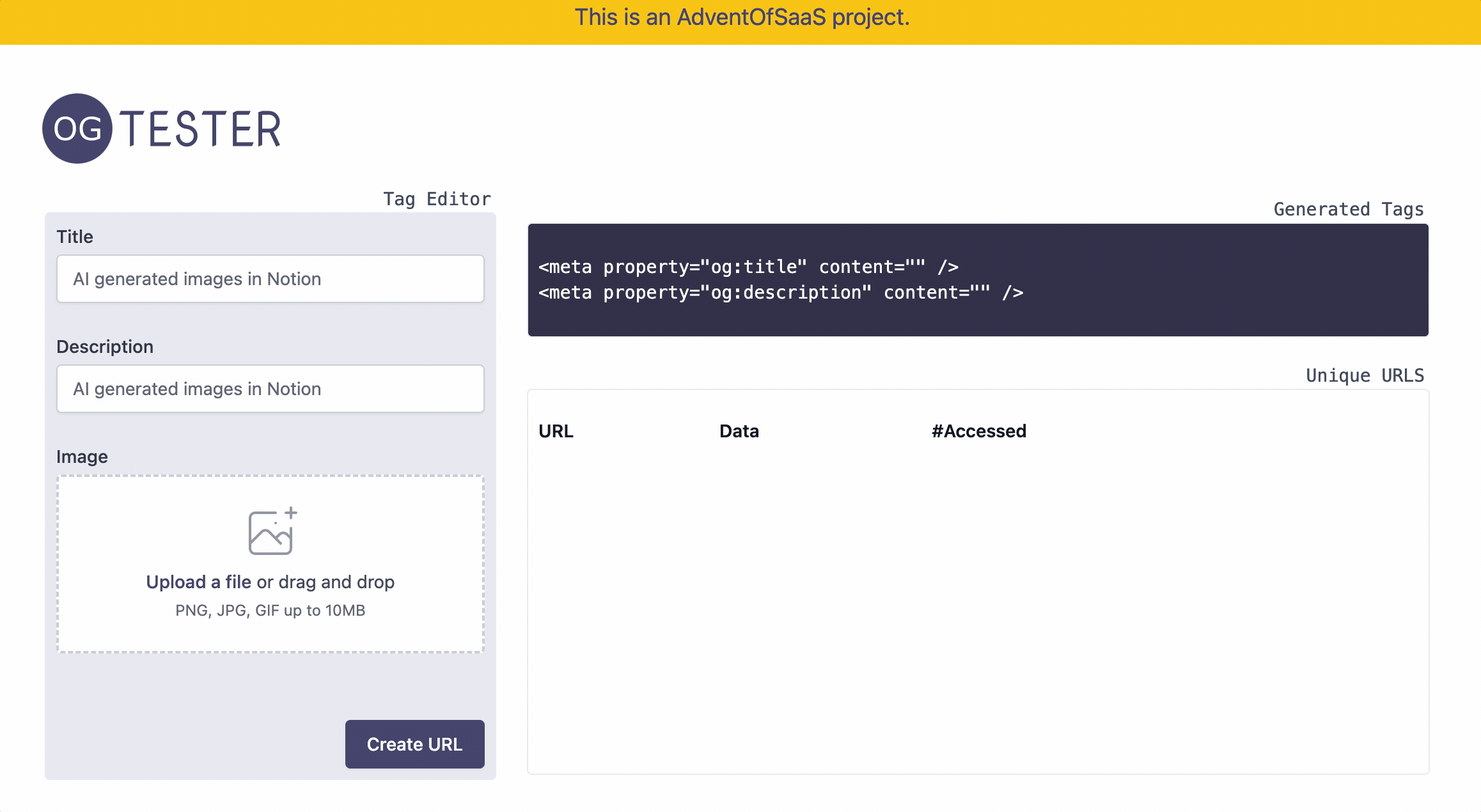1481x812 pixels.
Task: Click the OG Tester logo icon
Action: (x=78, y=129)
